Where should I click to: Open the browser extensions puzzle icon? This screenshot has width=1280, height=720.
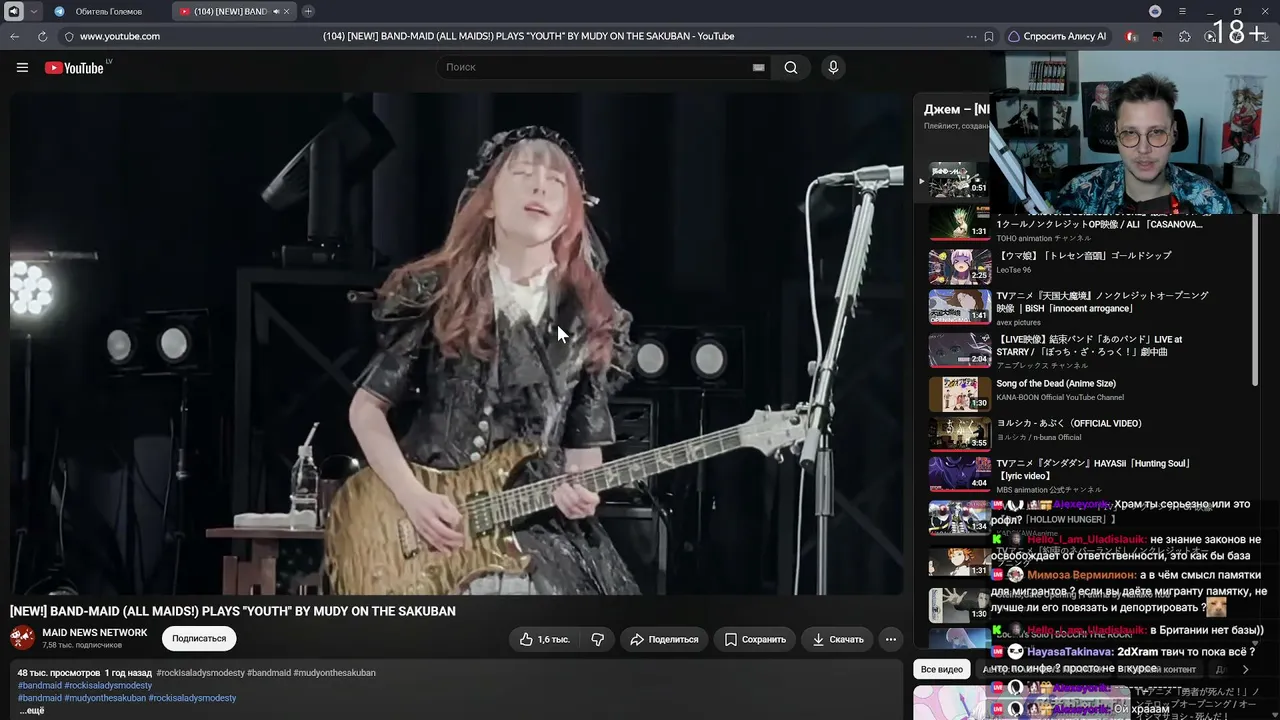[x=1185, y=36]
